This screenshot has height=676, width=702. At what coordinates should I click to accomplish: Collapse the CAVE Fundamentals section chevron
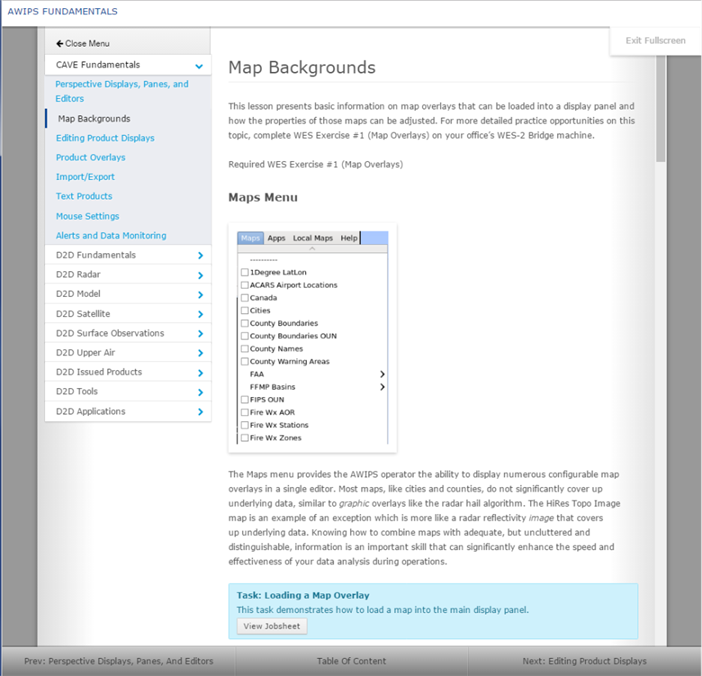pos(199,66)
